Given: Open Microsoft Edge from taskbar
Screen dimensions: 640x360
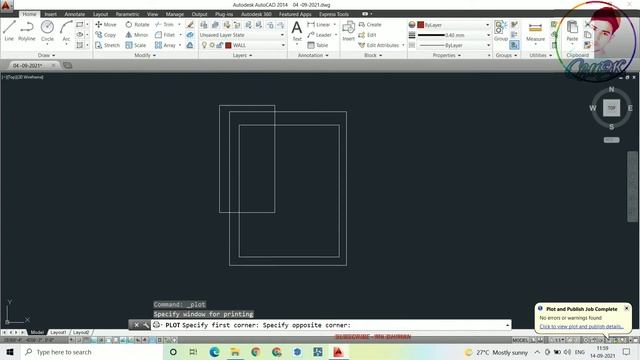Looking at the screenshot, I should click(214, 352).
